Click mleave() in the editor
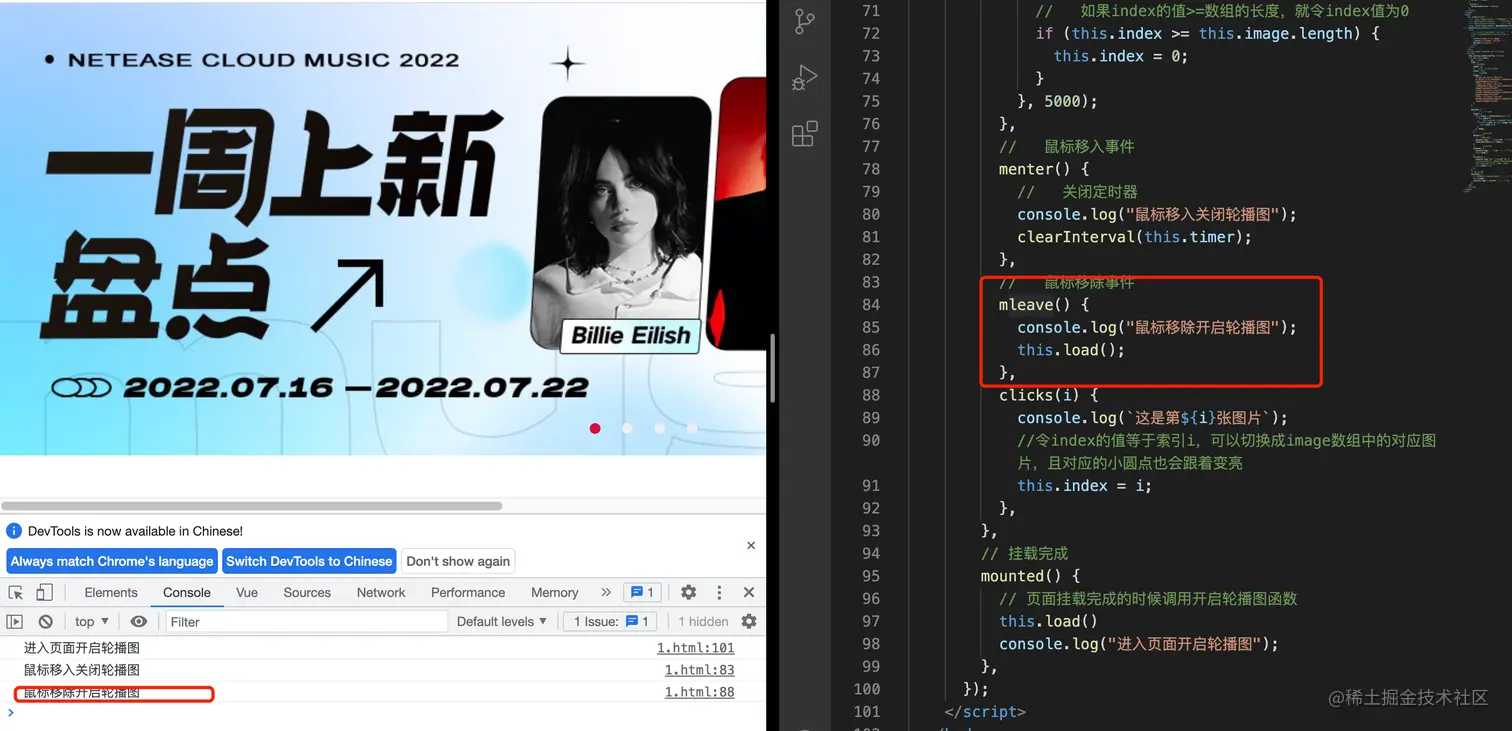Image resolution: width=1512 pixels, height=731 pixels. click(1034, 304)
